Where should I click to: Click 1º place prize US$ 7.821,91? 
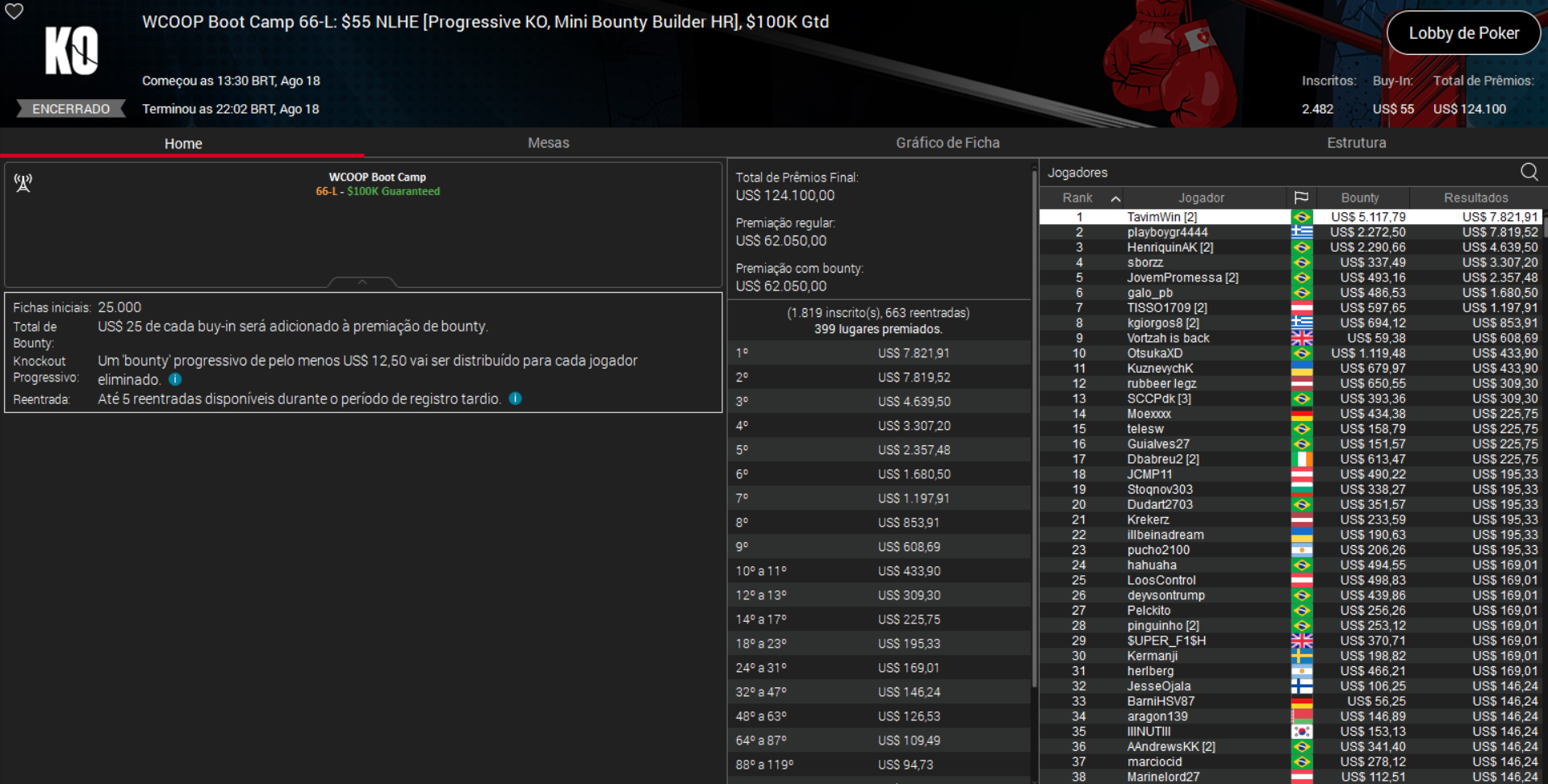(914, 353)
